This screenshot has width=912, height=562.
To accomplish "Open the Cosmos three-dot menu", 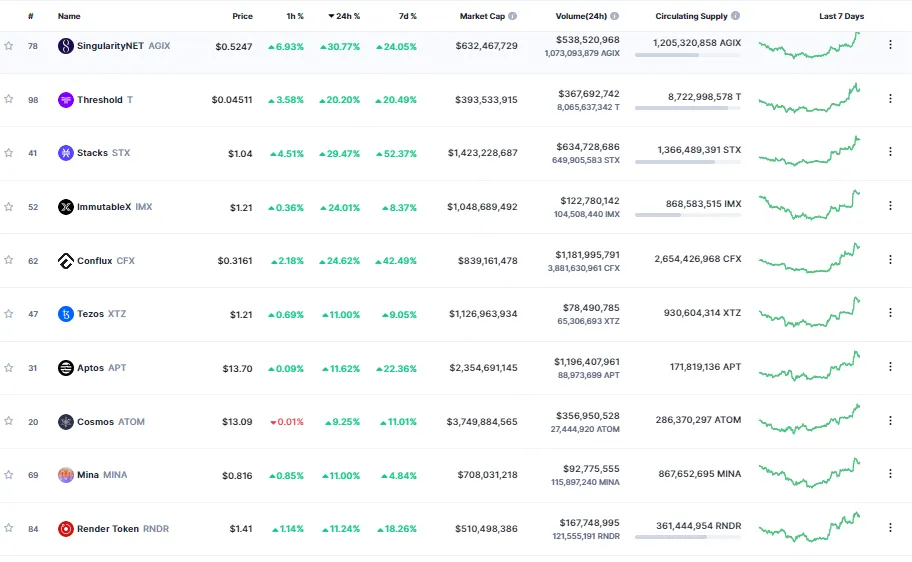I will point(890,420).
